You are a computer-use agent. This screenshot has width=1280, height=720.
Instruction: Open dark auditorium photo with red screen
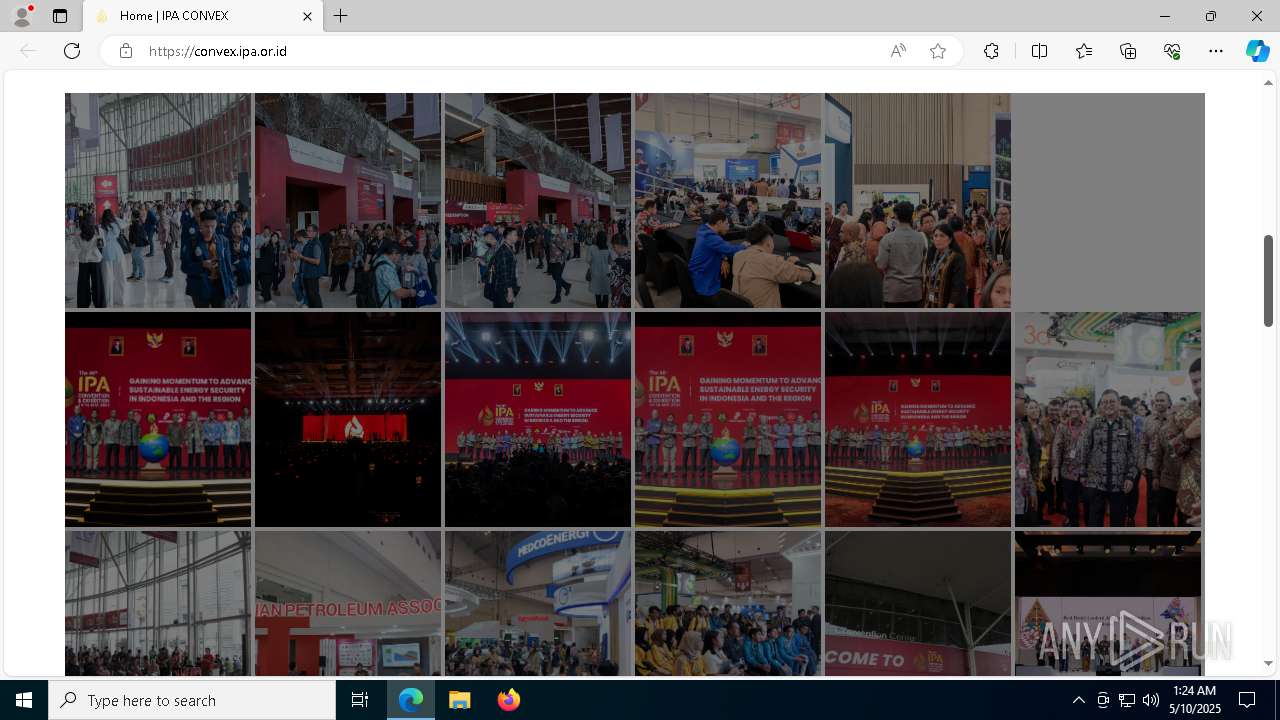tap(348, 419)
